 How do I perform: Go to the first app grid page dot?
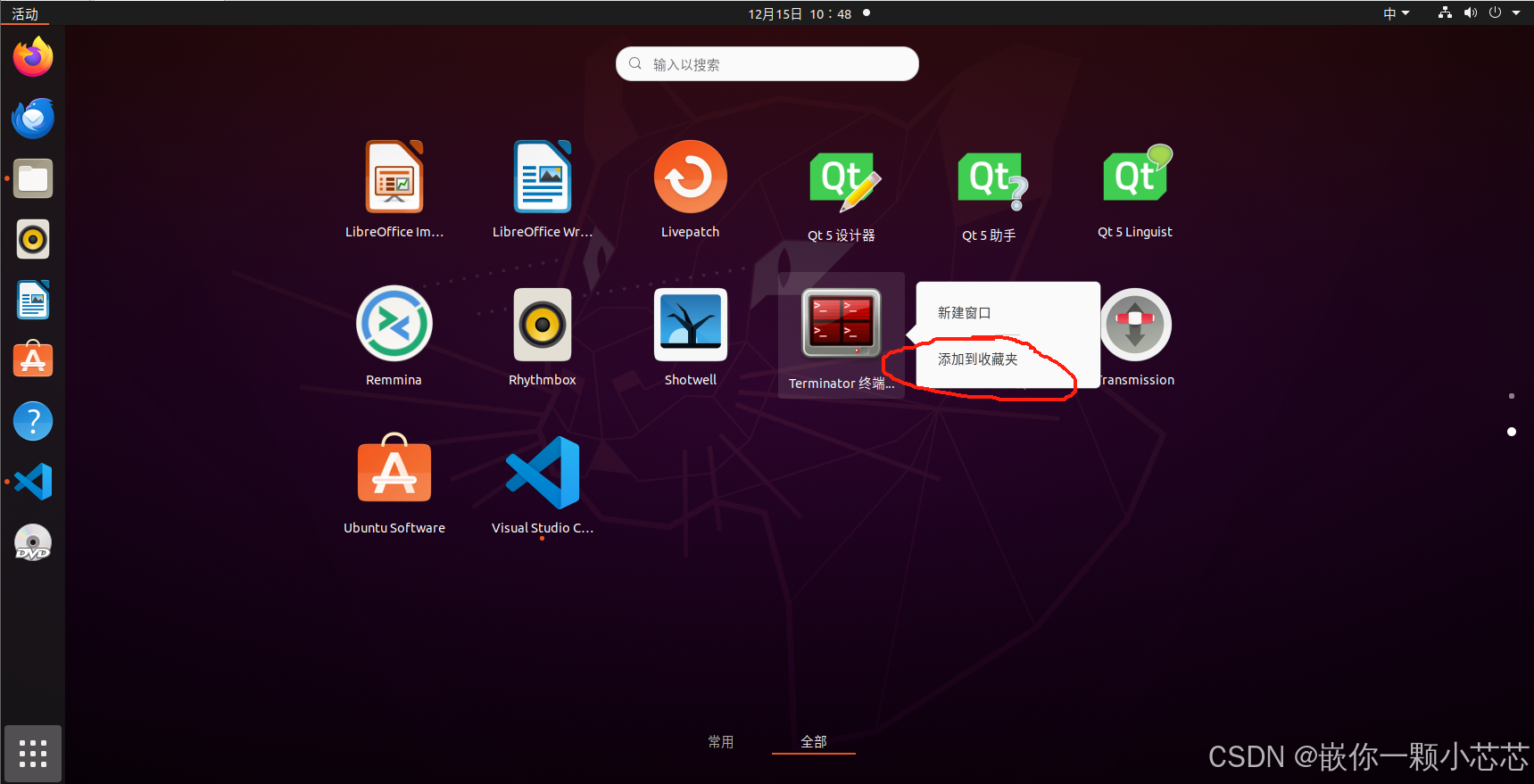1511,396
